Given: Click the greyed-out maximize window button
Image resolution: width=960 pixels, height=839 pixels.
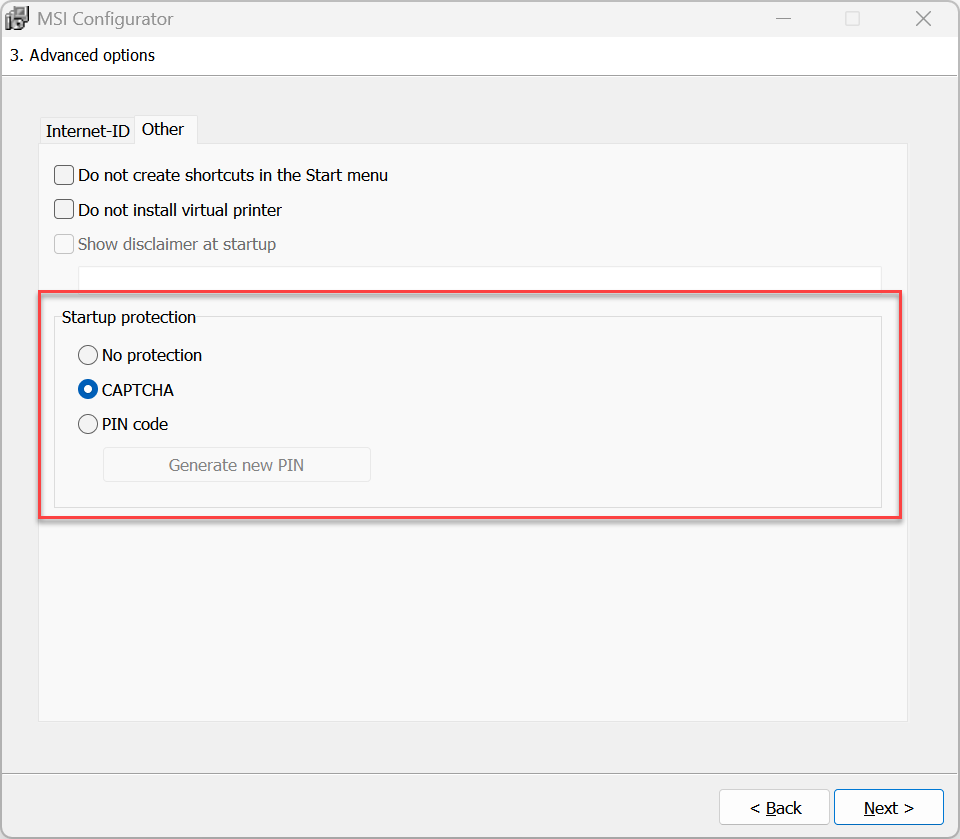Looking at the screenshot, I should (852, 19).
